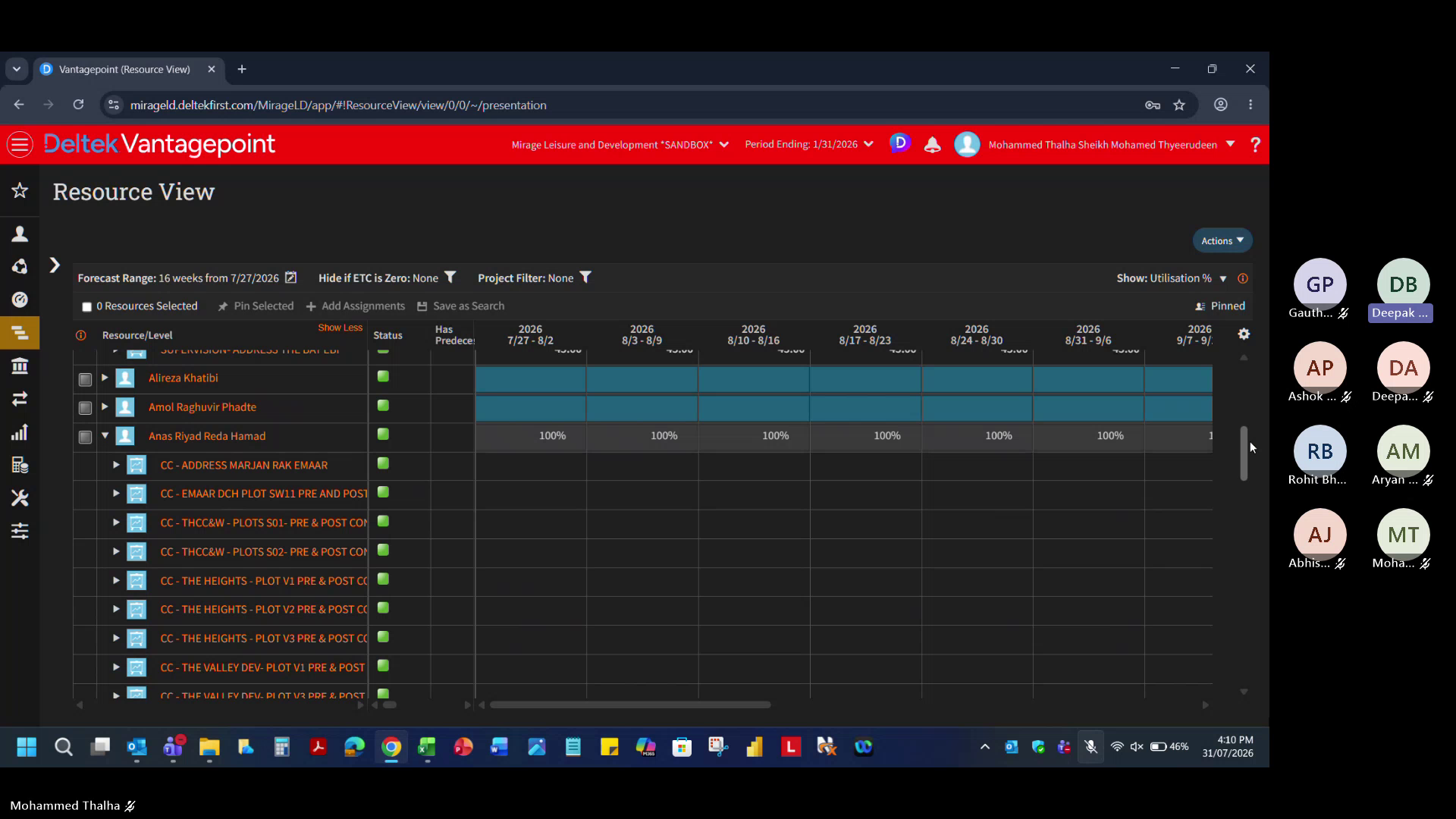Edit the Forecast Range with pencil icon

(x=291, y=278)
